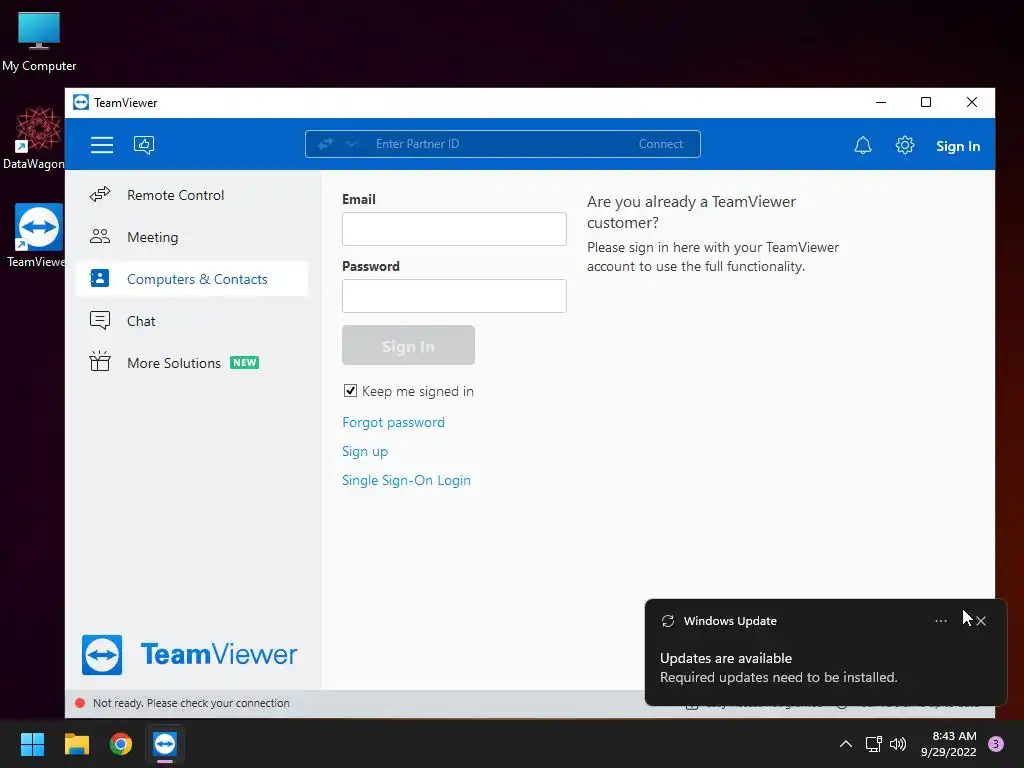The height and width of the screenshot is (768, 1024).
Task: Open the My Computer desktop icon
Action: point(39,42)
